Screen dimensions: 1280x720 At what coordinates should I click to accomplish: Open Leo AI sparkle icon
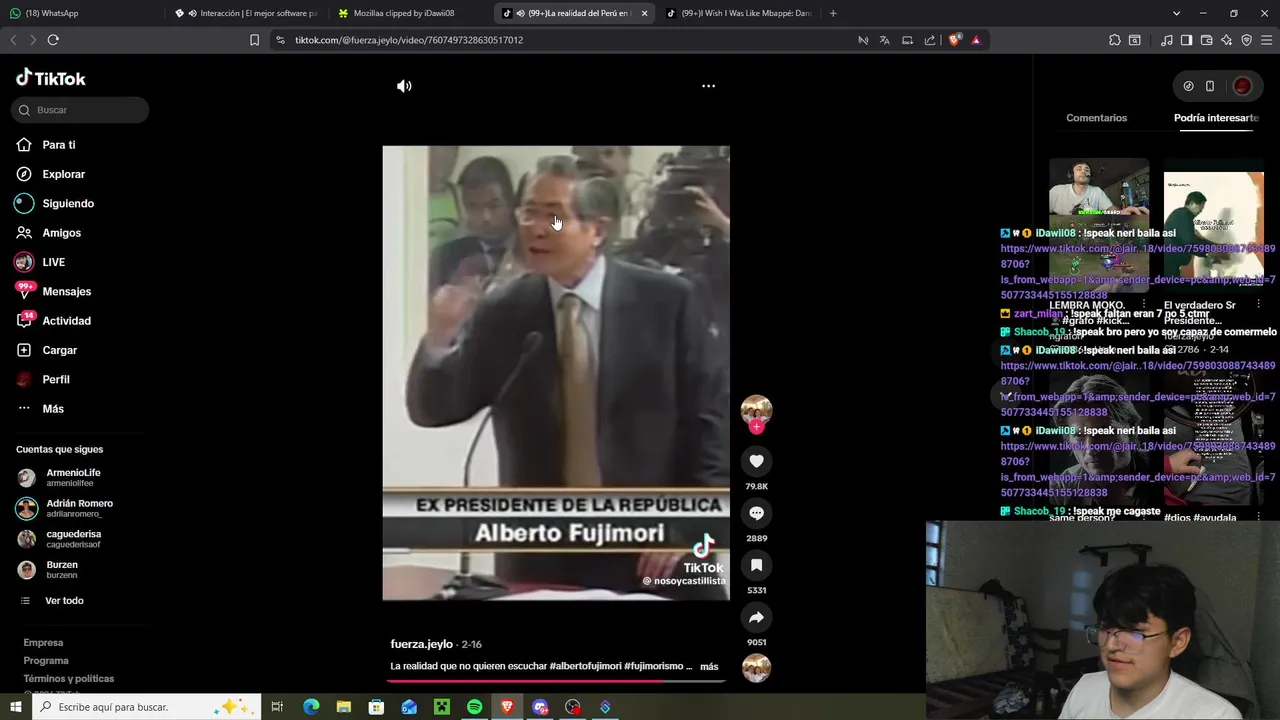coord(1226,40)
